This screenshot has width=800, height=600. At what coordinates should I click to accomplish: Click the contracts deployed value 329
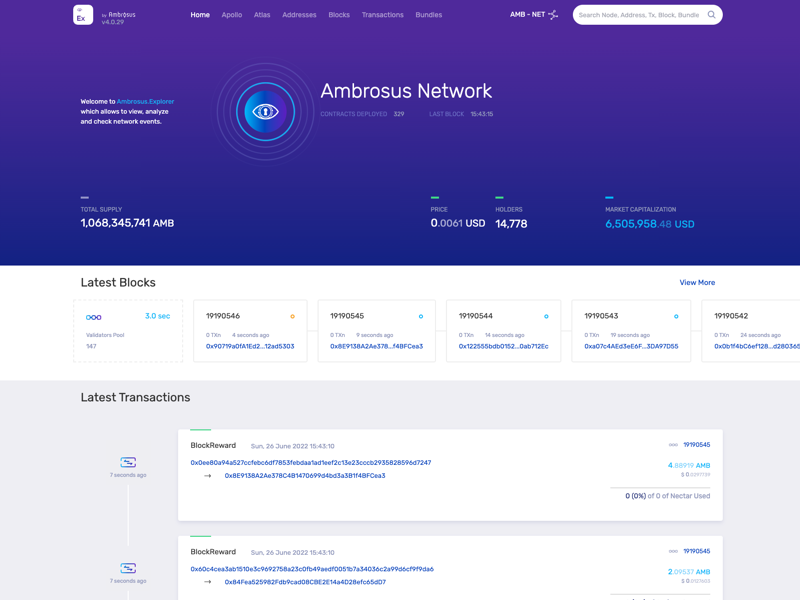coord(398,114)
